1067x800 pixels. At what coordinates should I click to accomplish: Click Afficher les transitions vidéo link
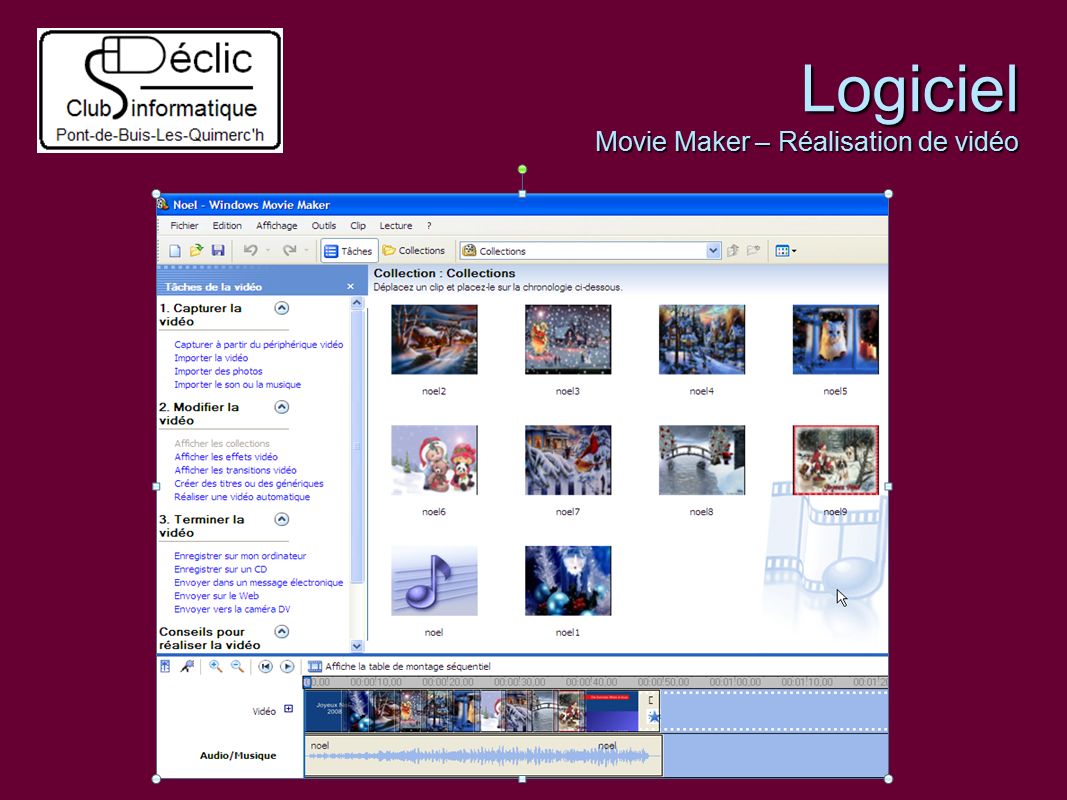(x=235, y=470)
